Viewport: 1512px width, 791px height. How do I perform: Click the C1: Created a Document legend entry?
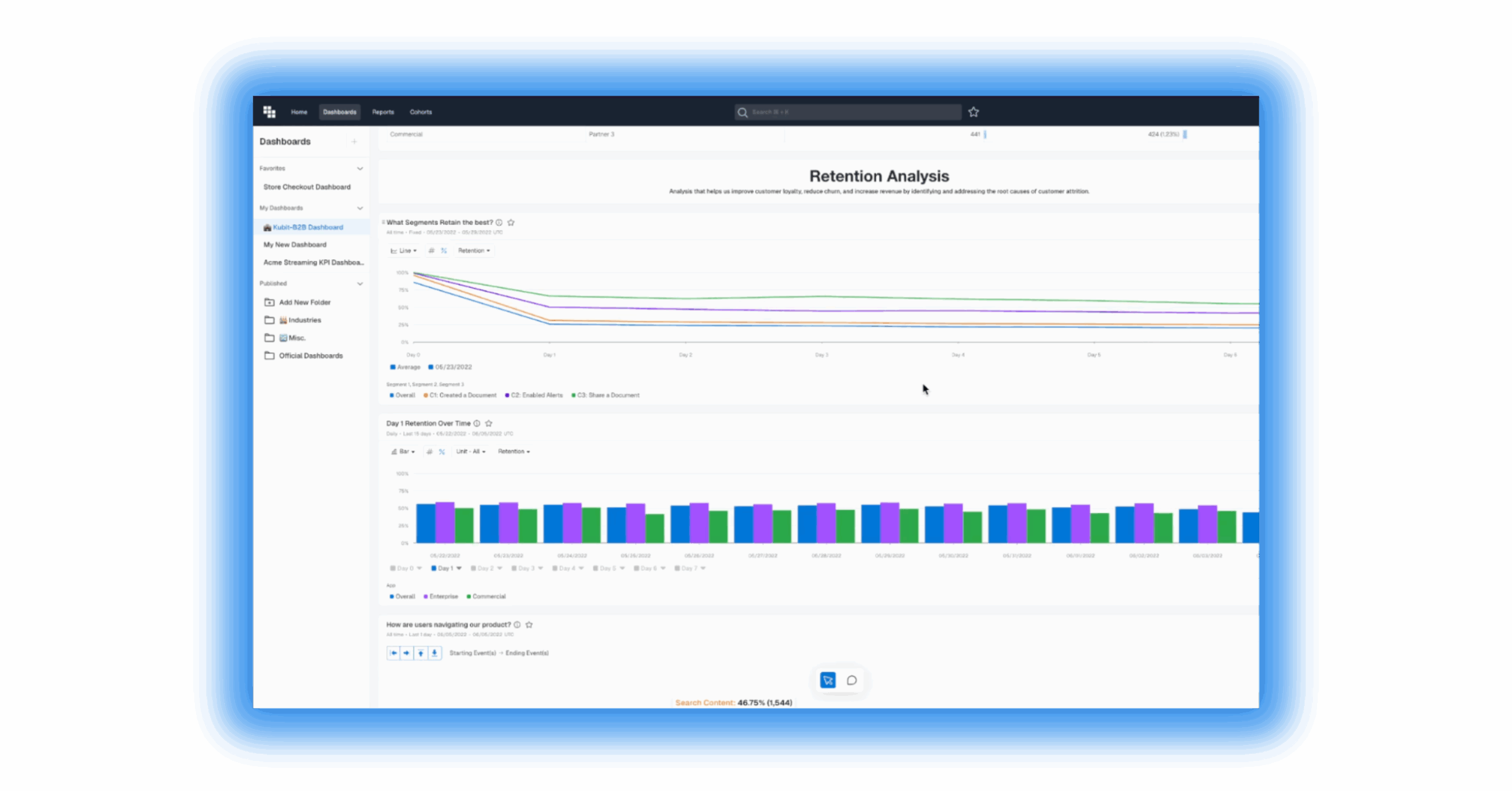click(x=461, y=395)
